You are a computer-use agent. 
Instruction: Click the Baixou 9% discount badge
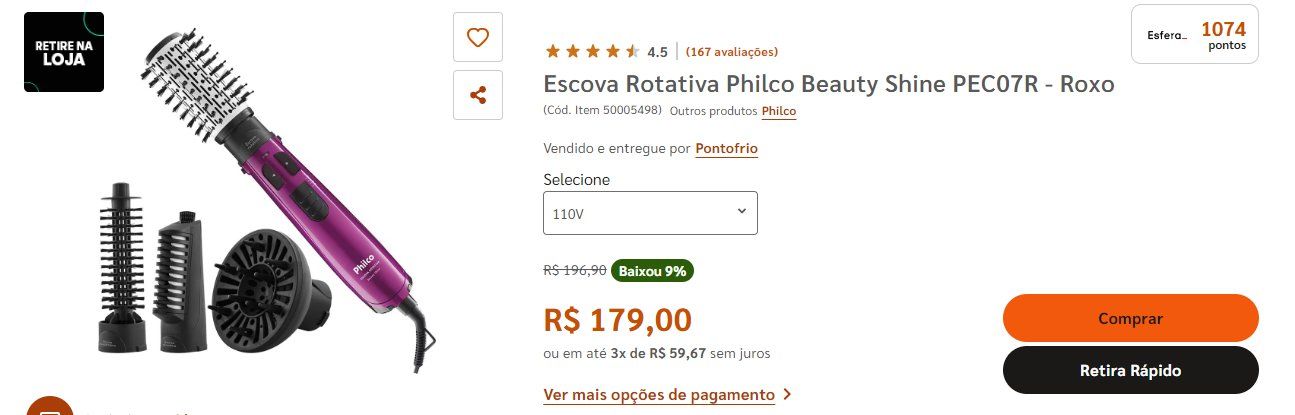(653, 270)
